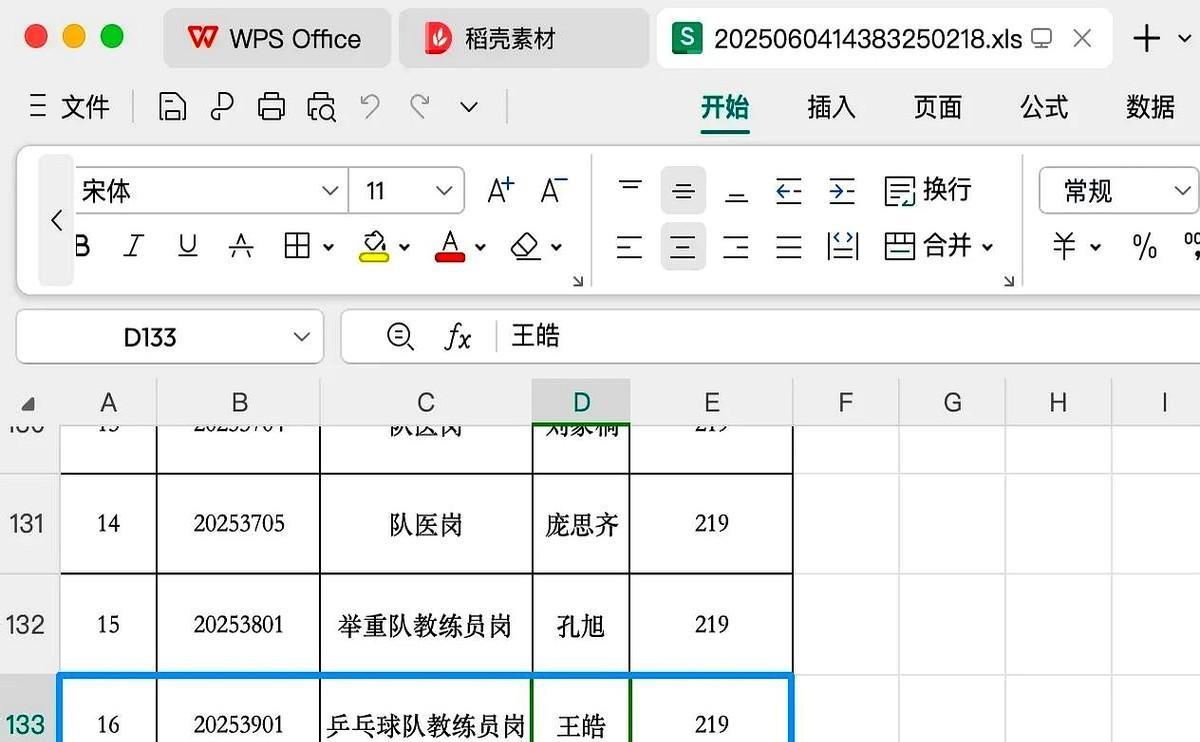Switch to the 开始 ribbon tab
The width and height of the screenshot is (1200, 742).
point(725,107)
